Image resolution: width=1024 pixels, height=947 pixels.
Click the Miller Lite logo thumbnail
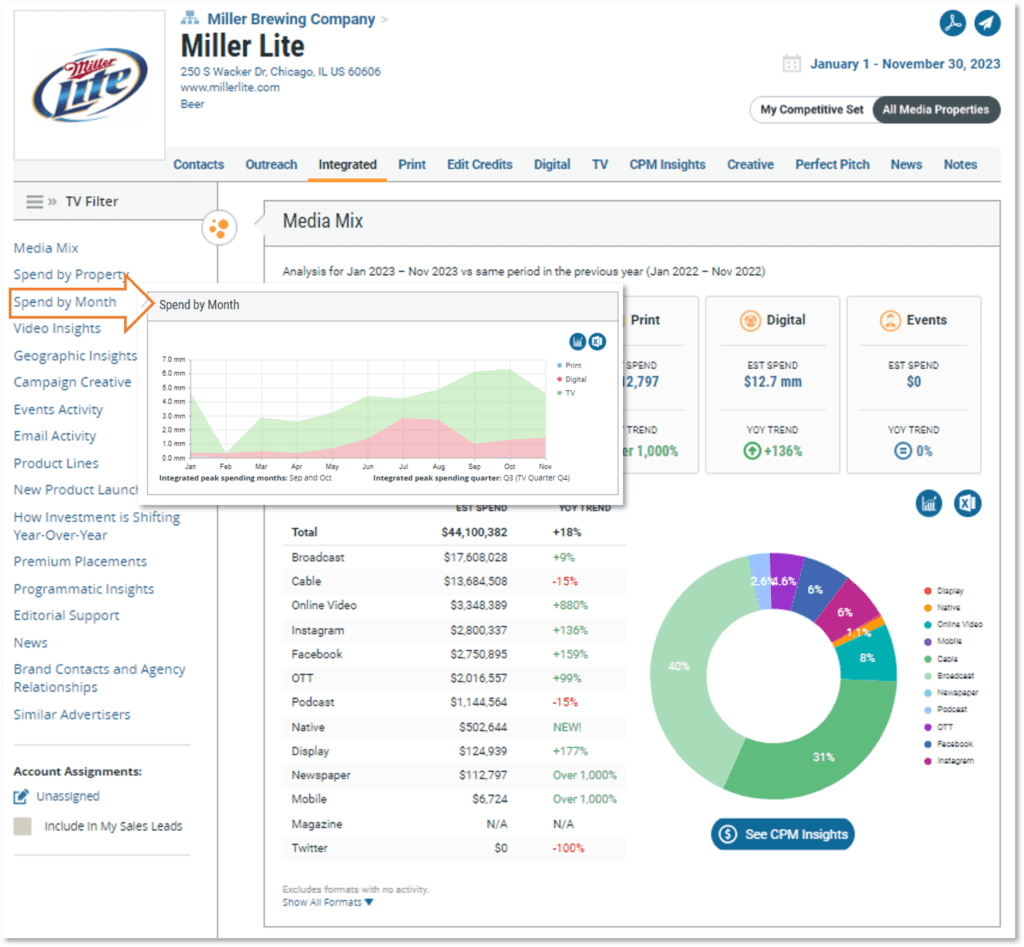tap(89, 85)
